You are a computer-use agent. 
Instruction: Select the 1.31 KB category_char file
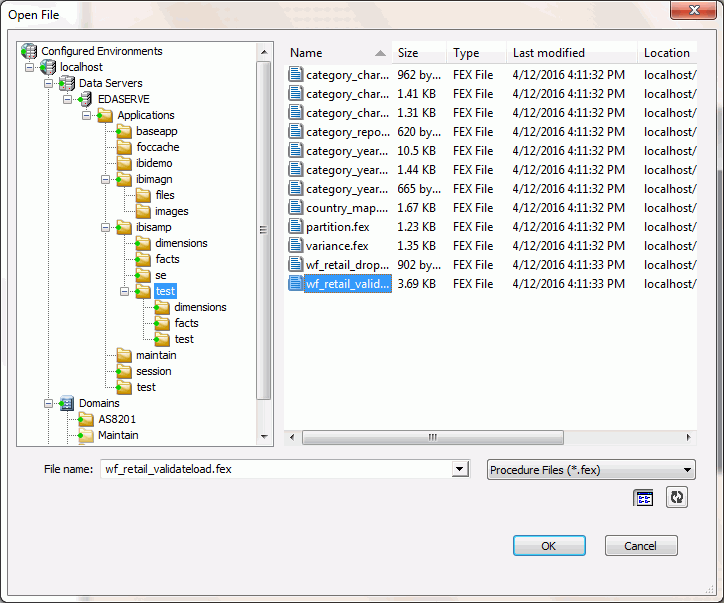click(x=490, y=113)
